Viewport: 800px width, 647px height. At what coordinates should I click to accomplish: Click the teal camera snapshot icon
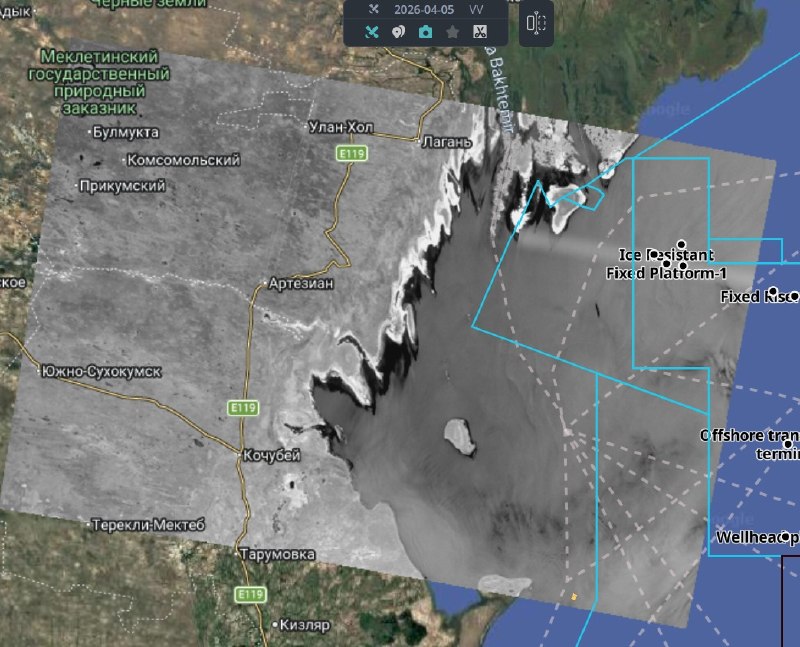pos(425,32)
